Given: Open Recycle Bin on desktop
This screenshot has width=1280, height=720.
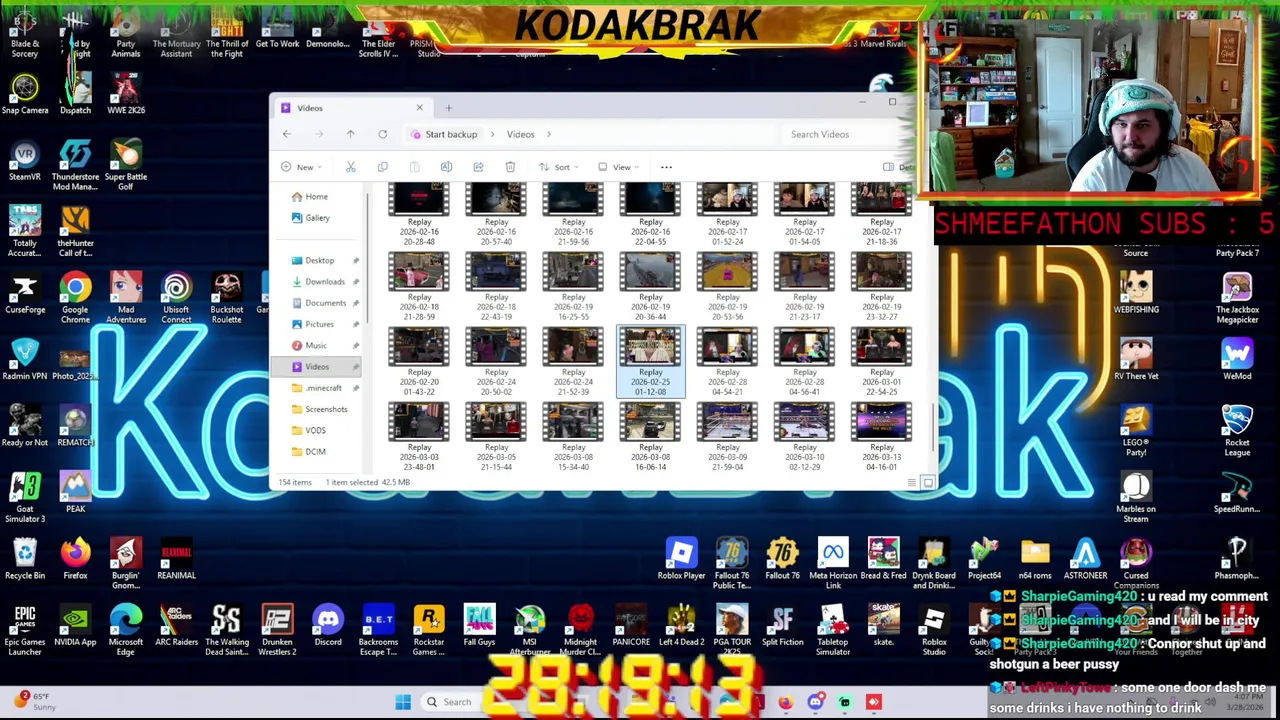Looking at the screenshot, I should pyautogui.click(x=25, y=559).
